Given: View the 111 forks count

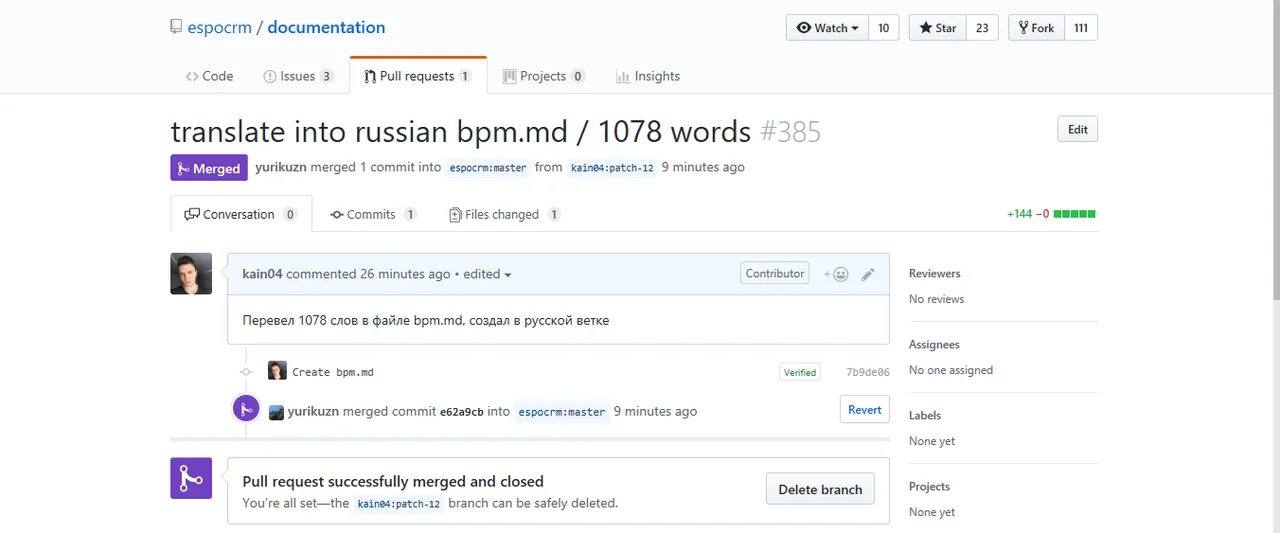Looking at the screenshot, I should pyautogui.click(x=1081, y=28).
